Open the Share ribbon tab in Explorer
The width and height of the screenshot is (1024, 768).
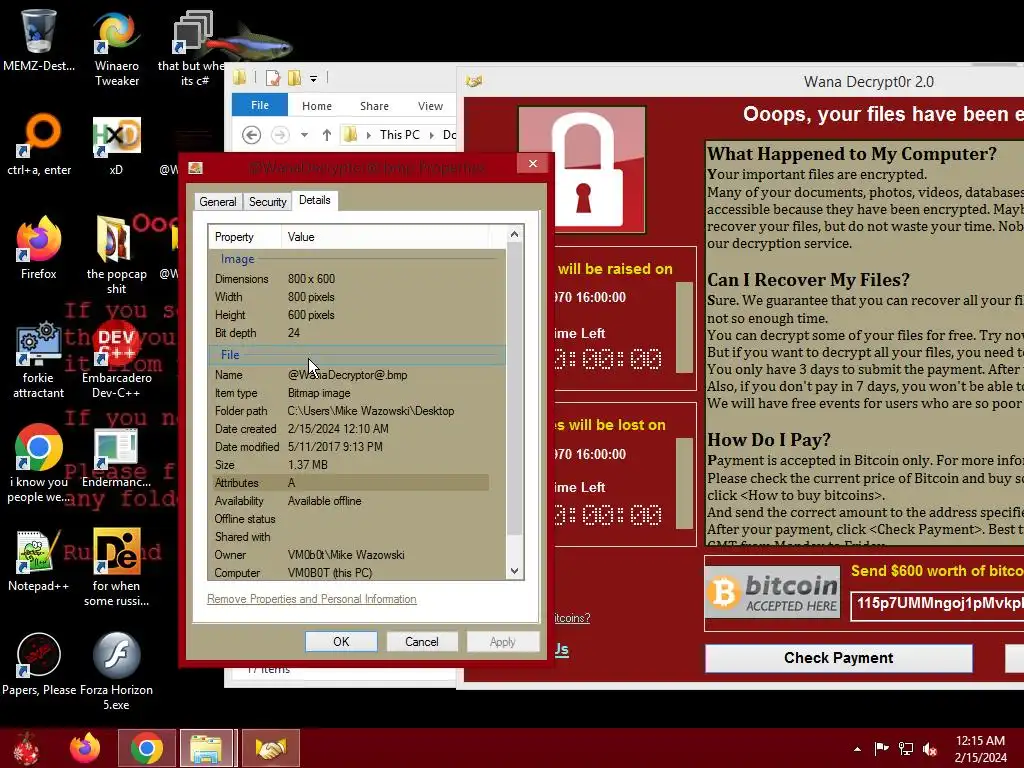(374, 106)
